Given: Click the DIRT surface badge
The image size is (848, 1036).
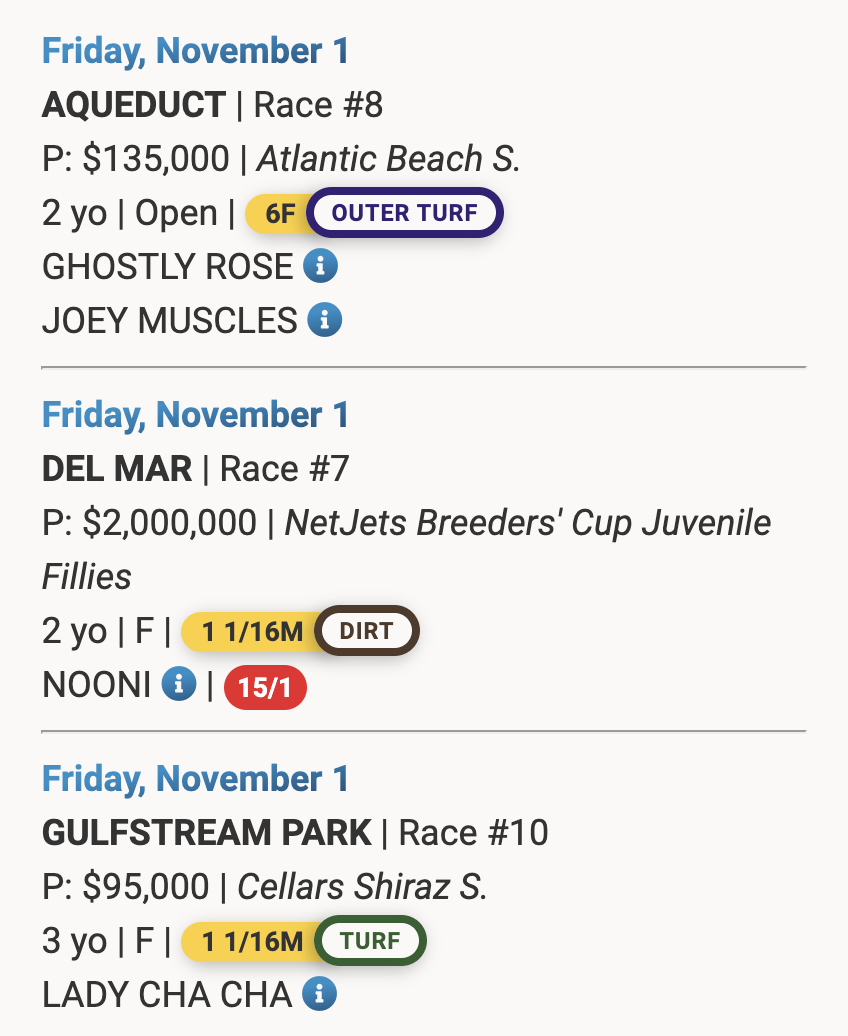Looking at the screenshot, I should (367, 631).
